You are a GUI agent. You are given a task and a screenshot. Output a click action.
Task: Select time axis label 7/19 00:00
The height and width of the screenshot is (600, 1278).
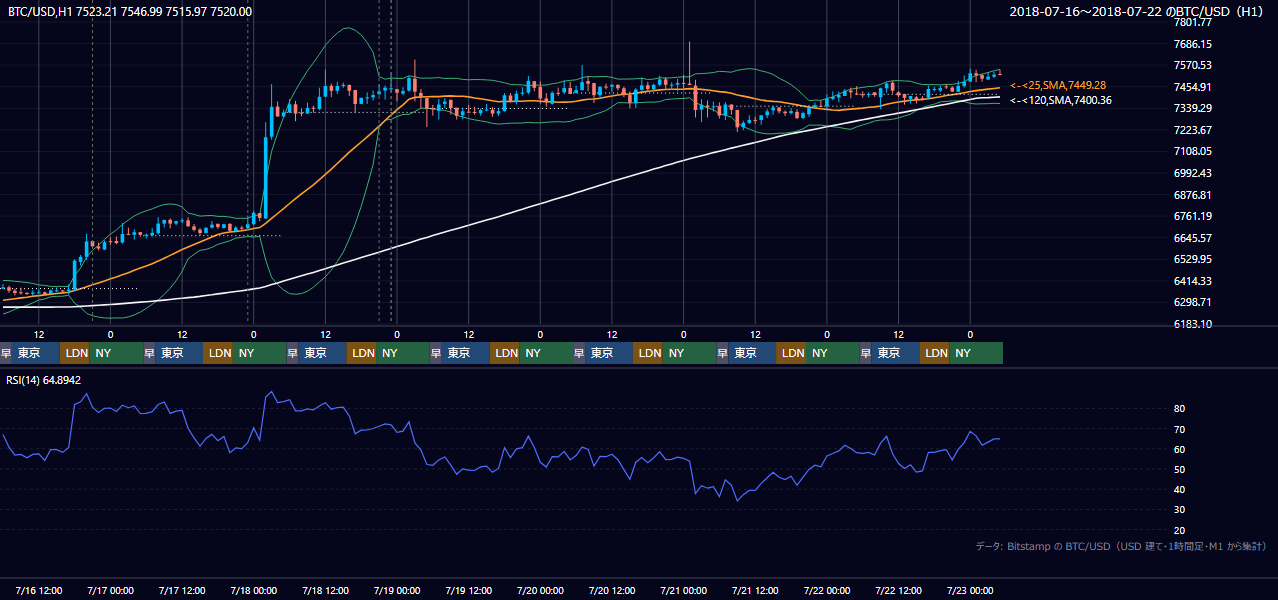point(397,590)
